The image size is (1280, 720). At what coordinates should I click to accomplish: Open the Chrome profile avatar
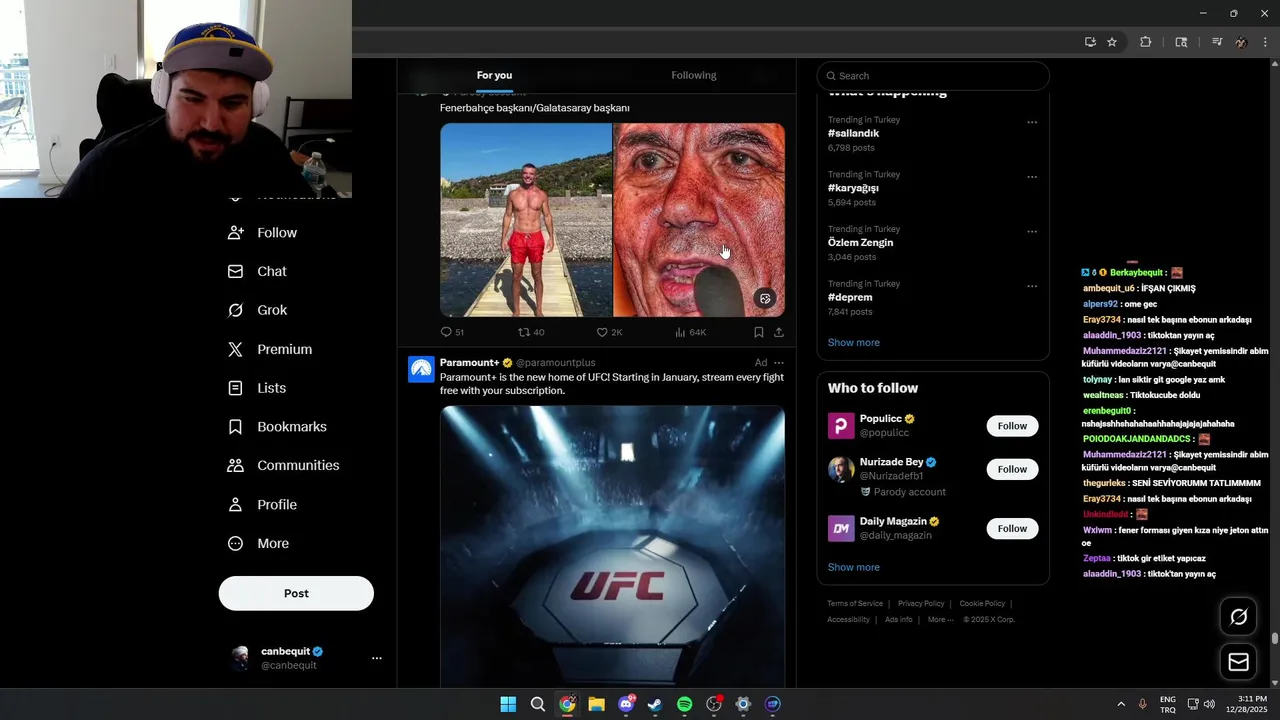point(1241,42)
